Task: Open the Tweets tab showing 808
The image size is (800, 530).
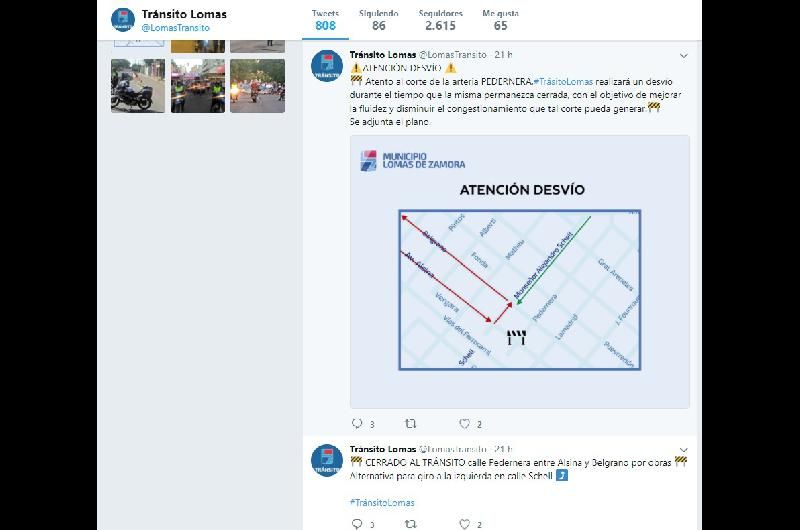Action: (325, 20)
